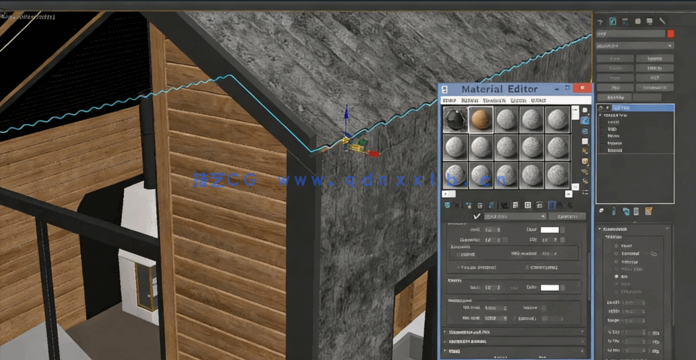Open lower white color swatch in Material Editor
The height and width of the screenshot is (360, 696).
tap(550, 288)
